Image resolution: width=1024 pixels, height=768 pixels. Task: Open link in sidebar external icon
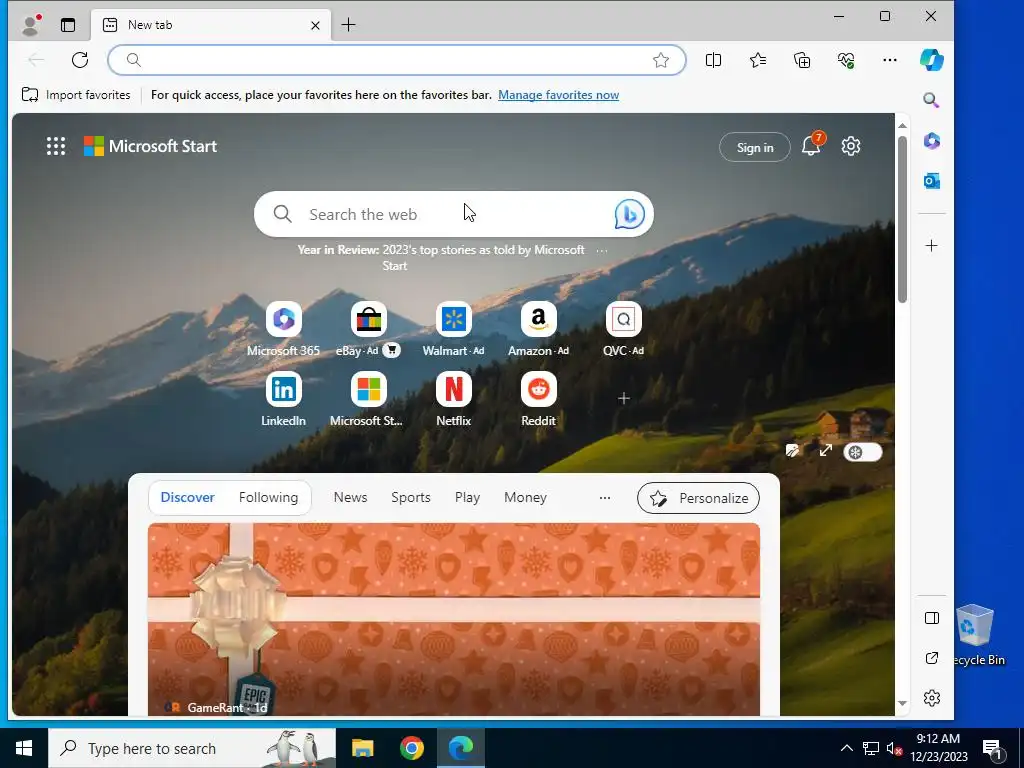point(932,658)
